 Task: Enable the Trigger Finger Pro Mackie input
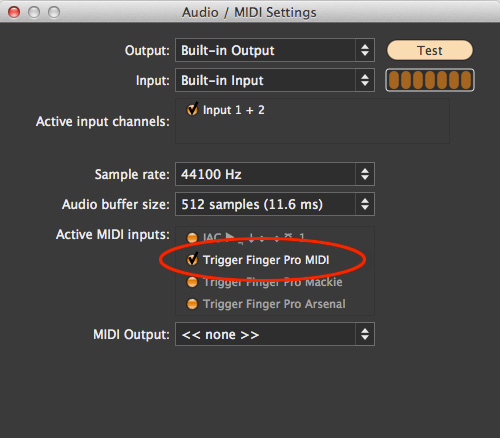[192, 282]
